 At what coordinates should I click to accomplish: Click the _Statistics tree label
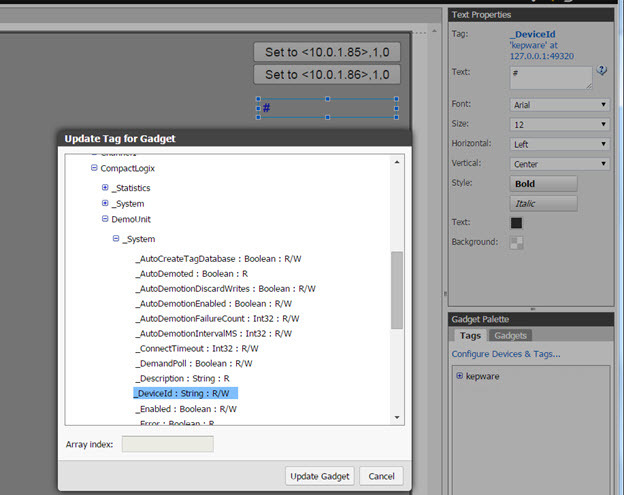point(131,188)
